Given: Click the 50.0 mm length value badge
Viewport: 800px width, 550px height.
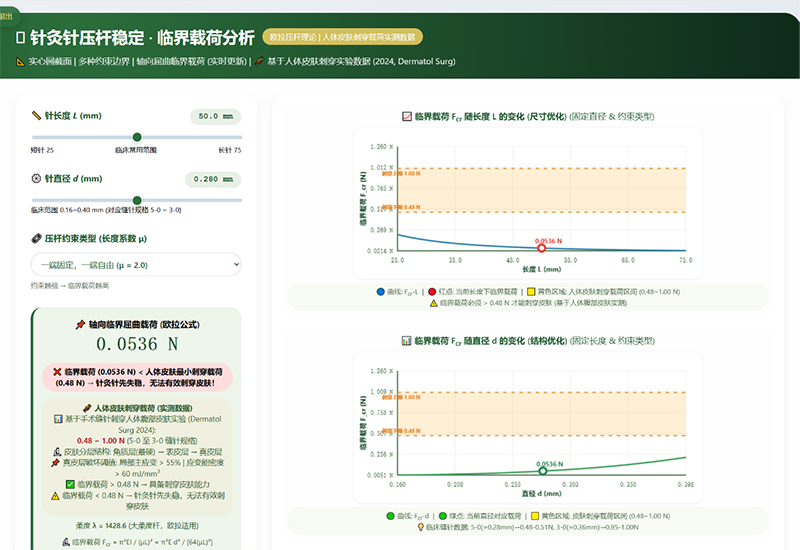Looking at the screenshot, I should point(215,116).
